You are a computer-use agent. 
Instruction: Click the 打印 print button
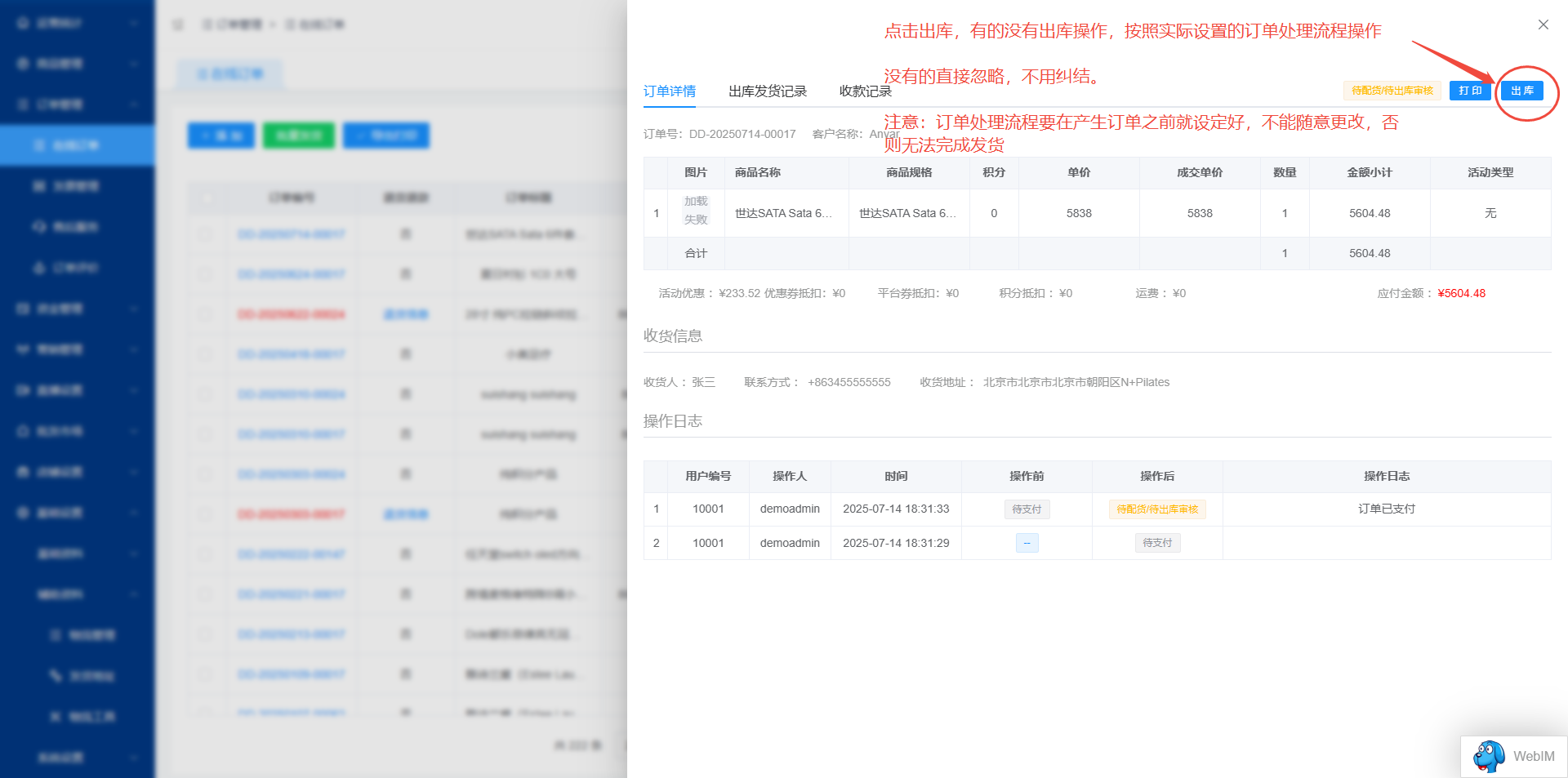click(x=1469, y=91)
